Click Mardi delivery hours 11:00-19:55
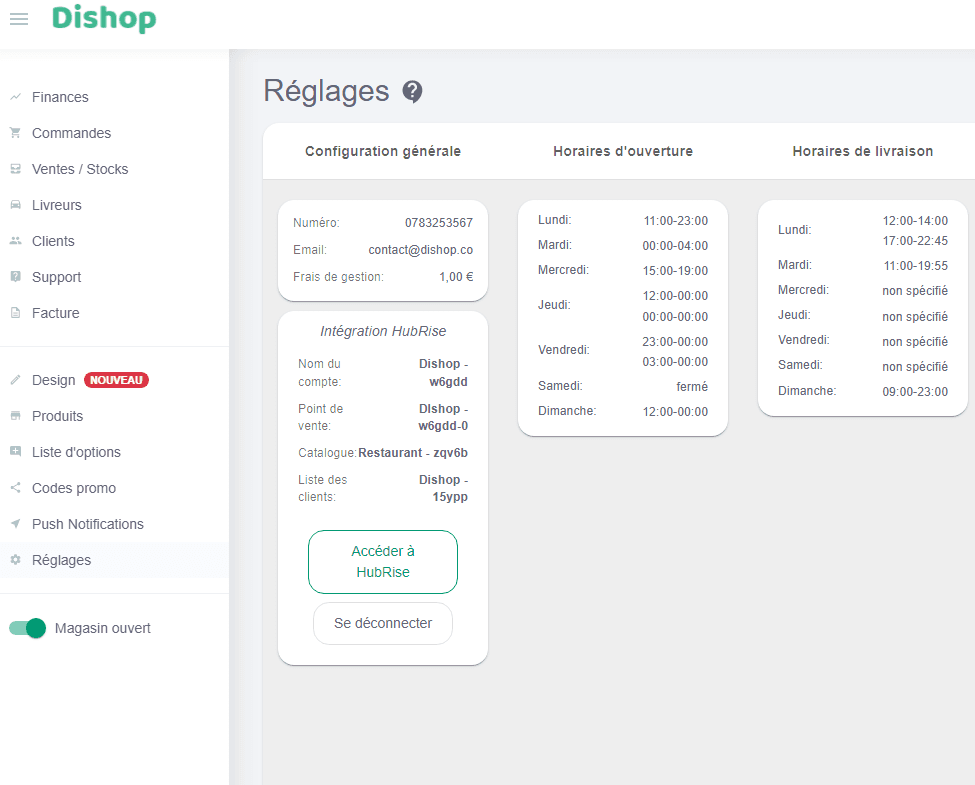 coord(916,266)
